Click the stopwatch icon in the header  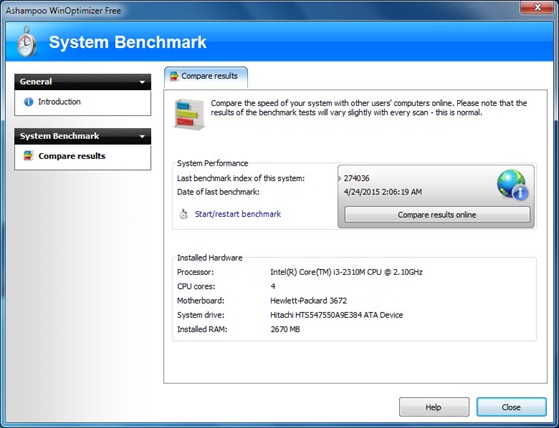tap(27, 42)
